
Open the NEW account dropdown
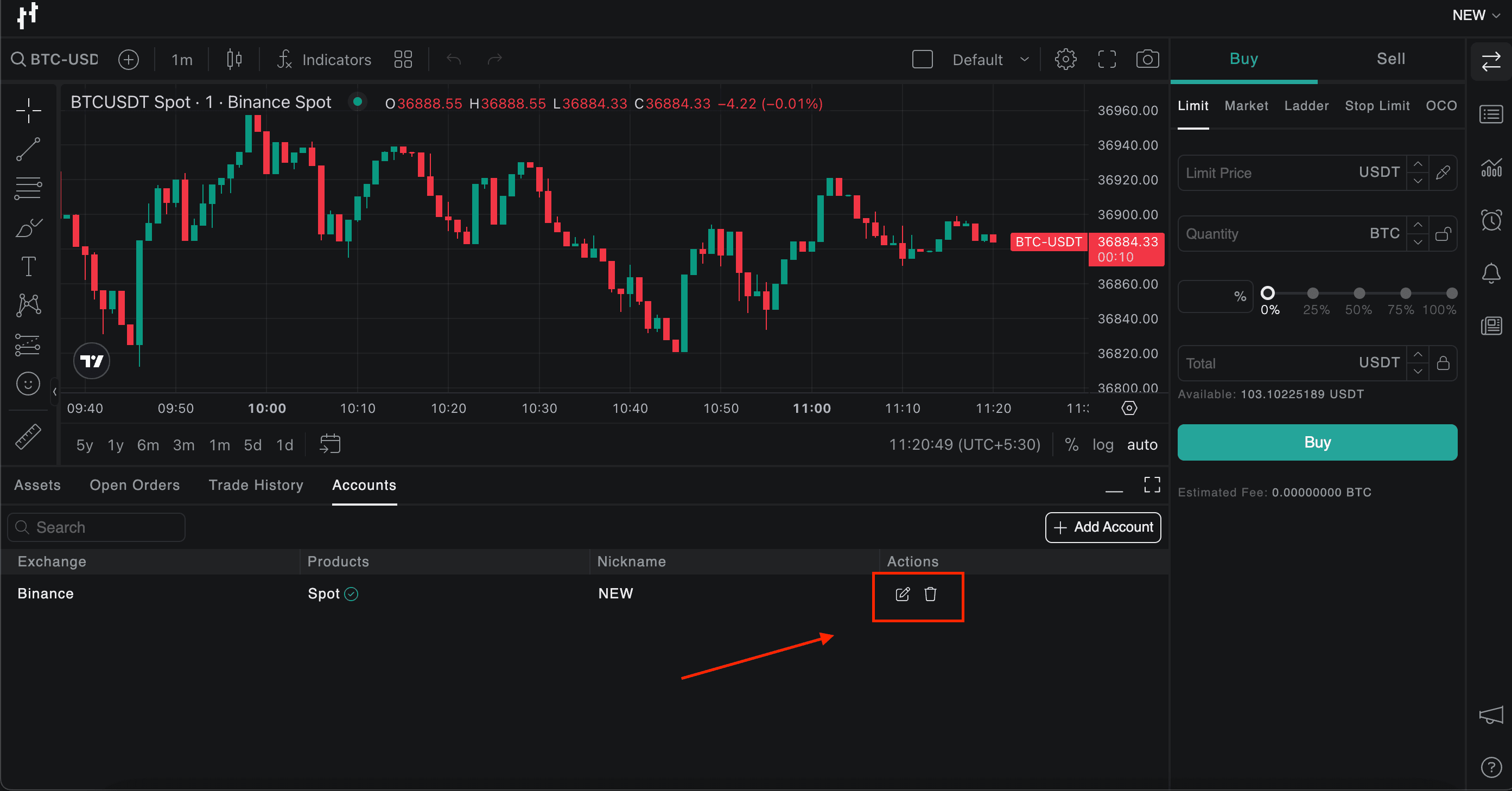1476,15
